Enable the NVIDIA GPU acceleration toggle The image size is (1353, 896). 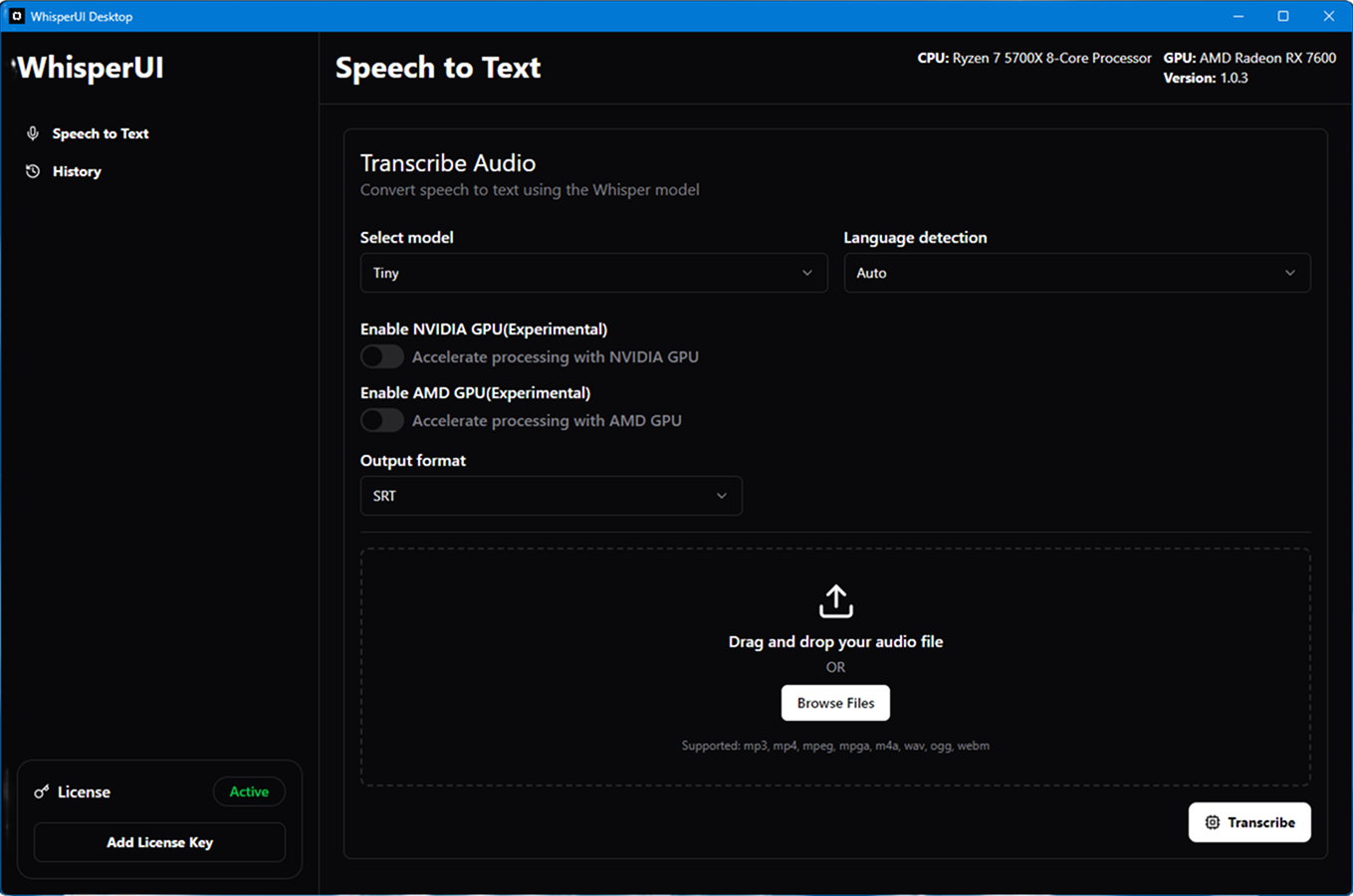click(382, 356)
